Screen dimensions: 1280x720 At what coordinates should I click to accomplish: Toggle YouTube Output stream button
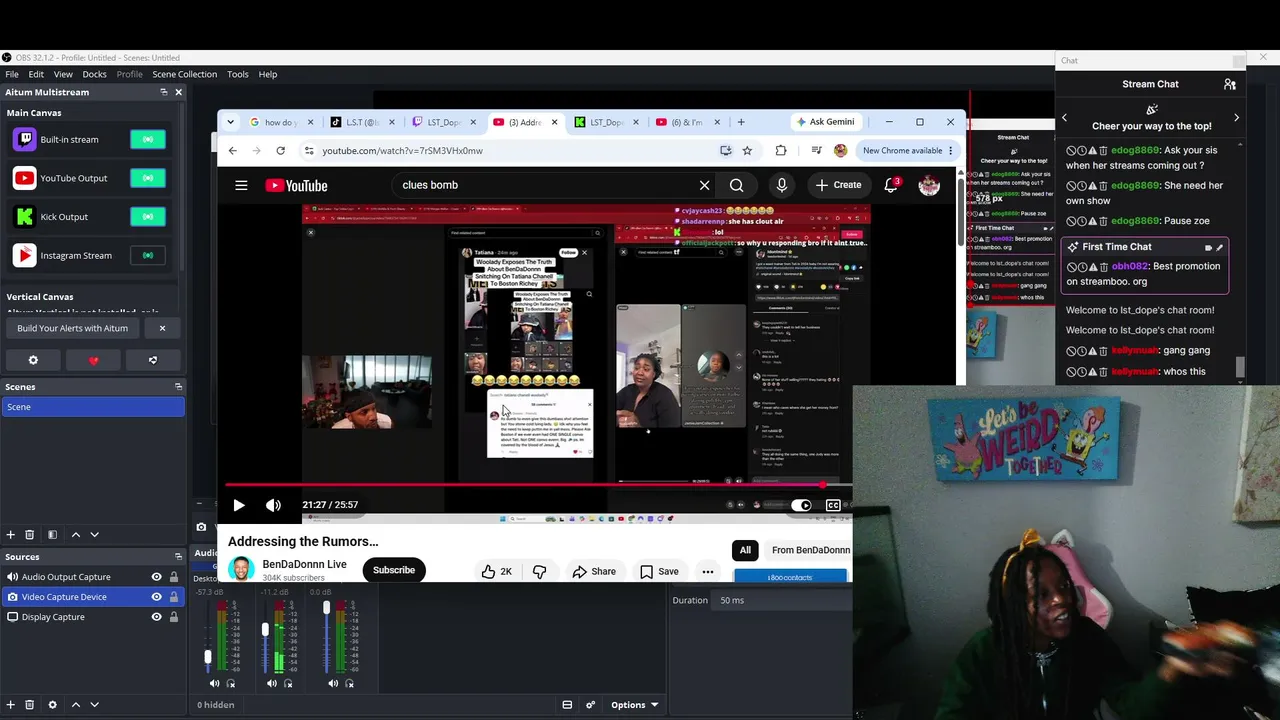point(148,178)
